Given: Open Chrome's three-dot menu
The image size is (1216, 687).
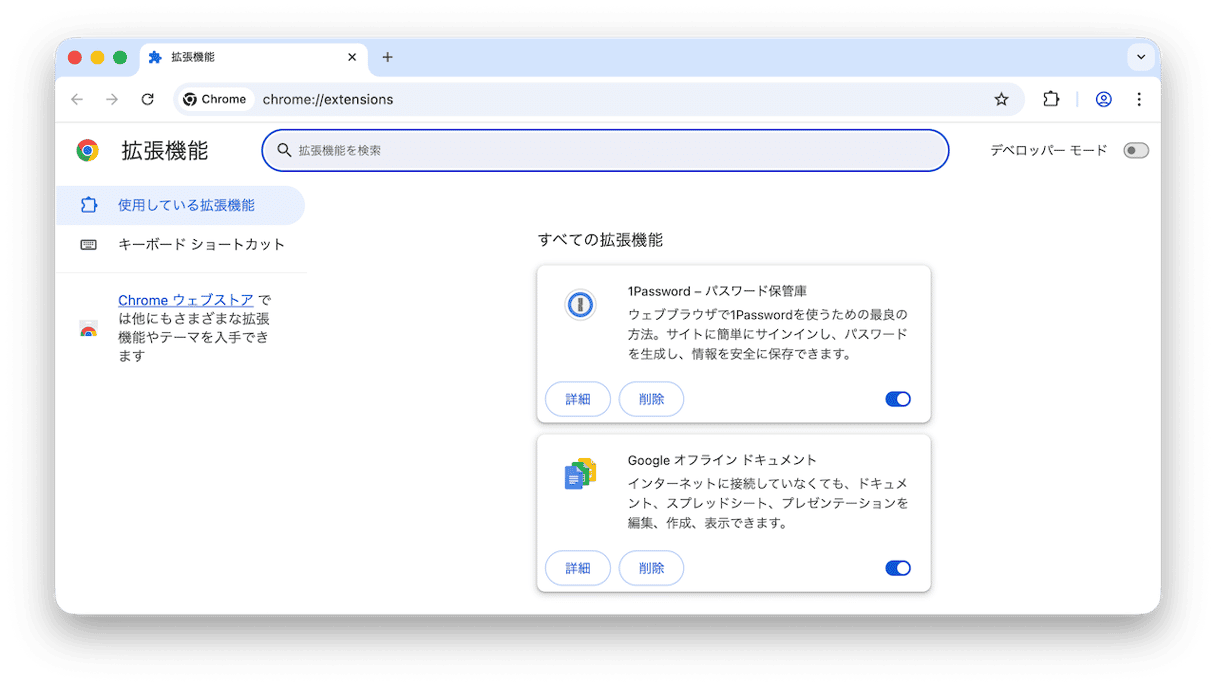Looking at the screenshot, I should (1139, 99).
